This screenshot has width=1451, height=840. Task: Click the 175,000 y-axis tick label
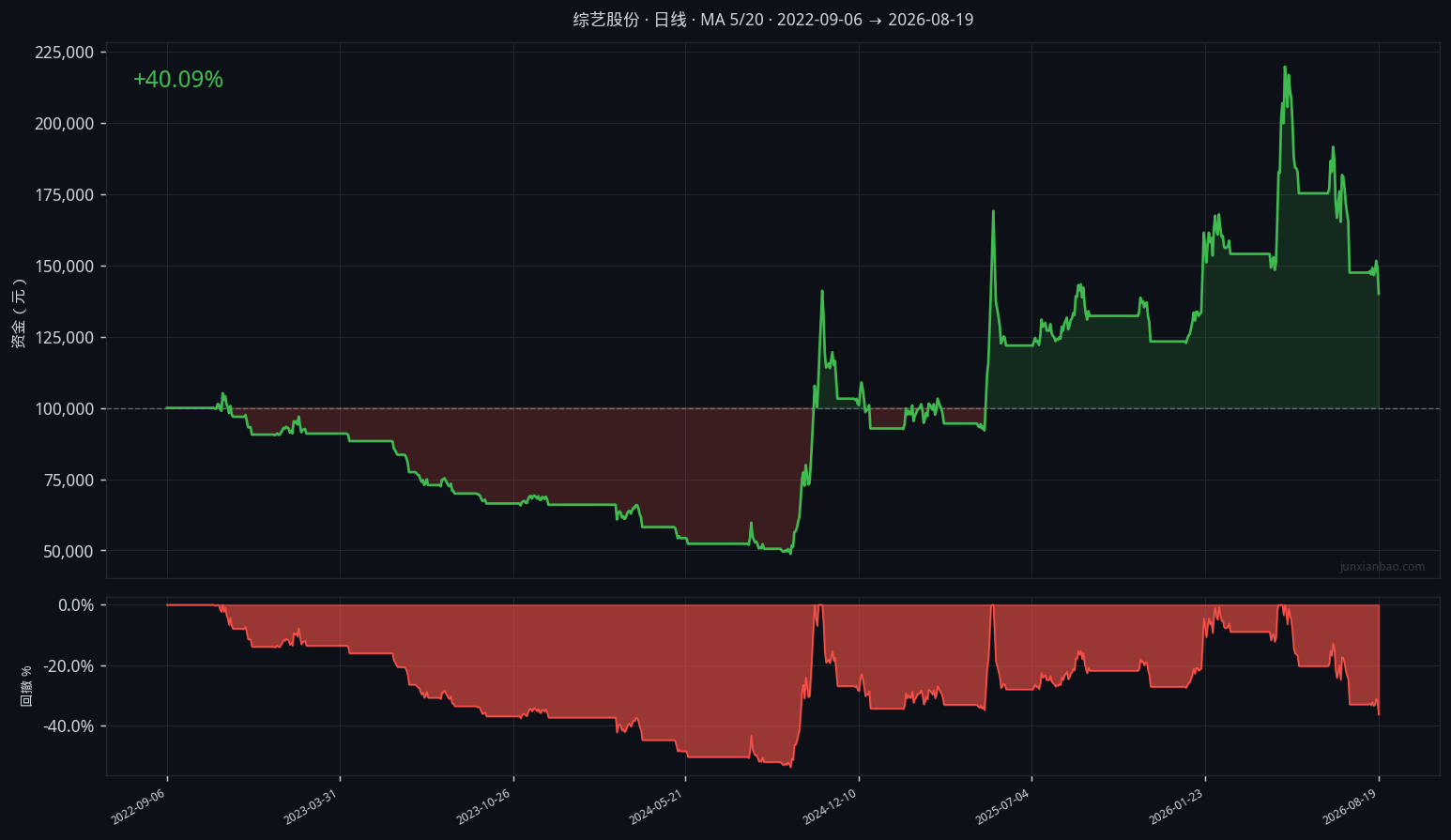pyautogui.click(x=65, y=195)
